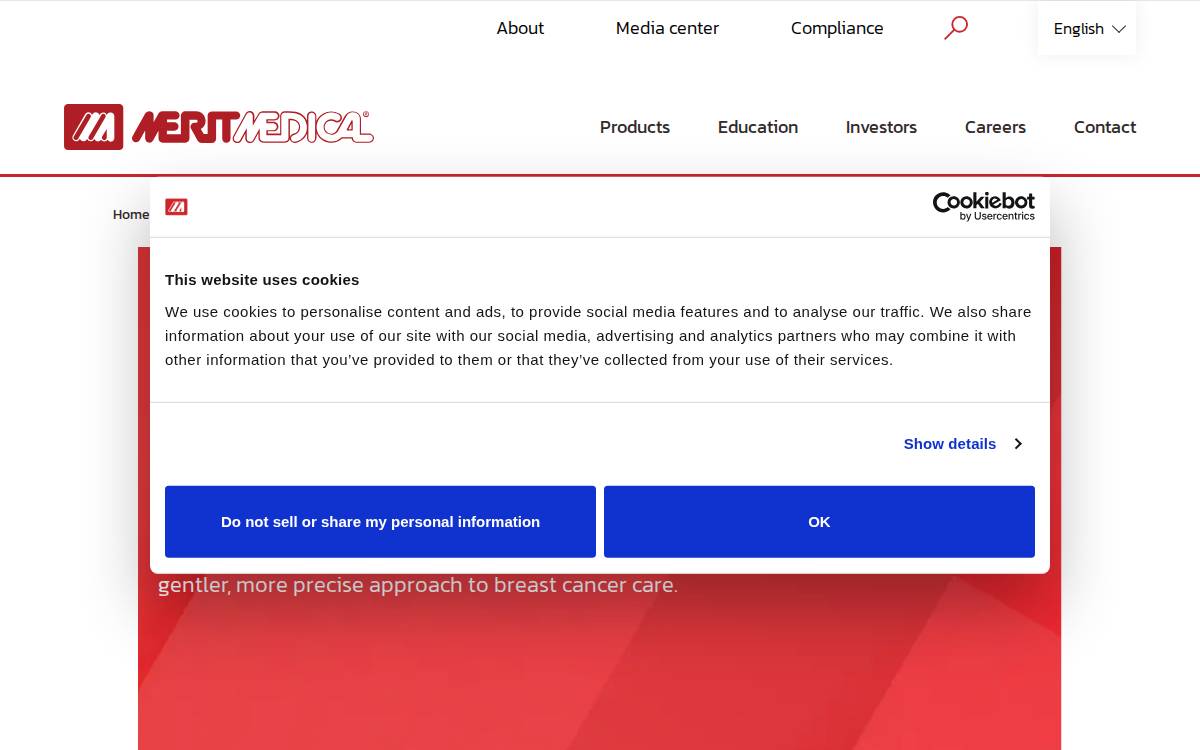The width and height of the screenshot is (1200, 750).
Task: Open the Products menu
Action: (635, 127)
